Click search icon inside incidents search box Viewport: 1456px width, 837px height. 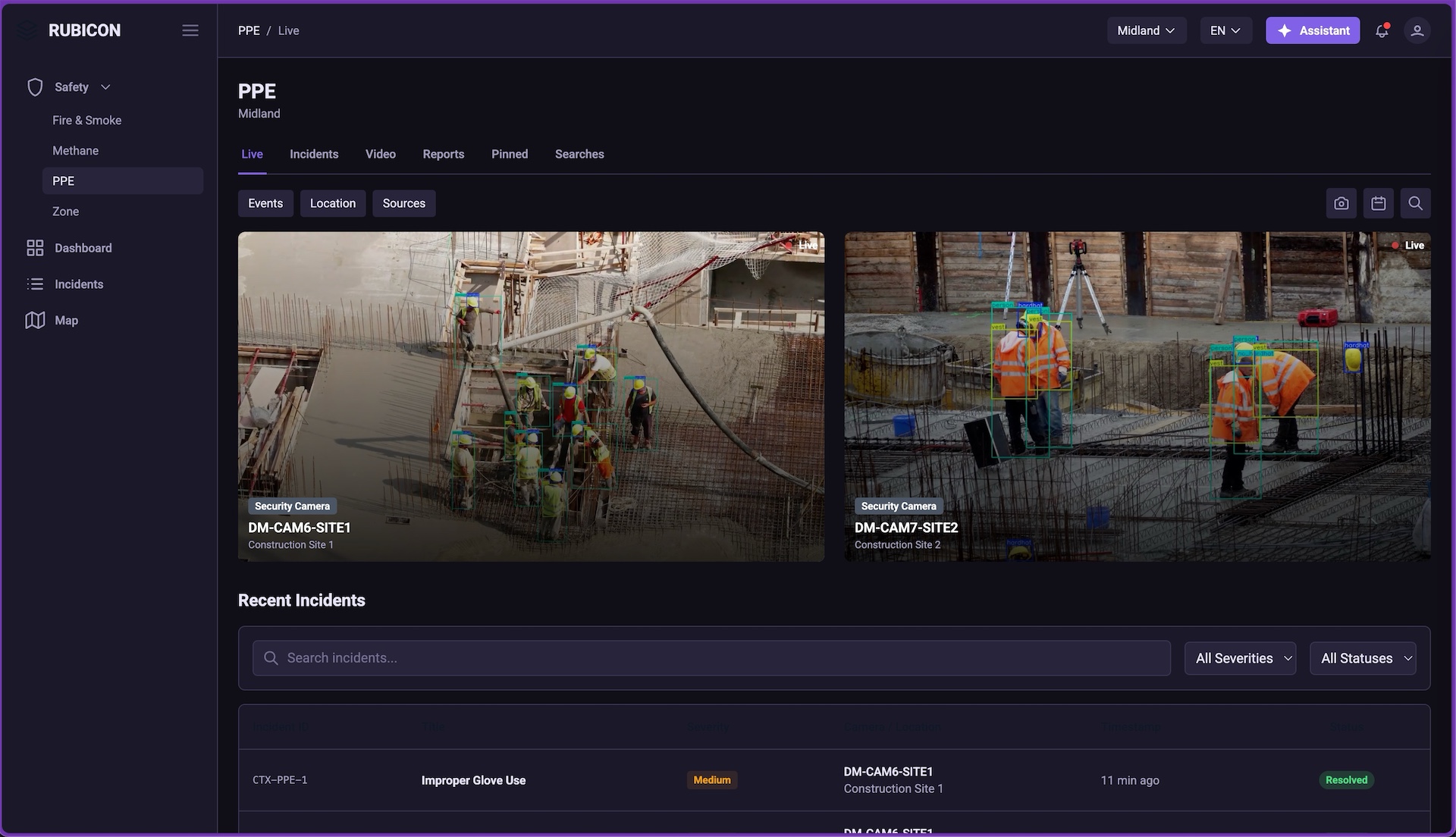[271, 658]
